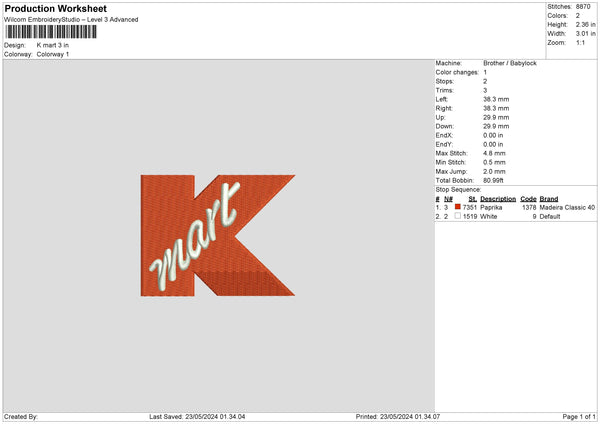Click the EndY value 0.00 in

(x=493, y=145)
